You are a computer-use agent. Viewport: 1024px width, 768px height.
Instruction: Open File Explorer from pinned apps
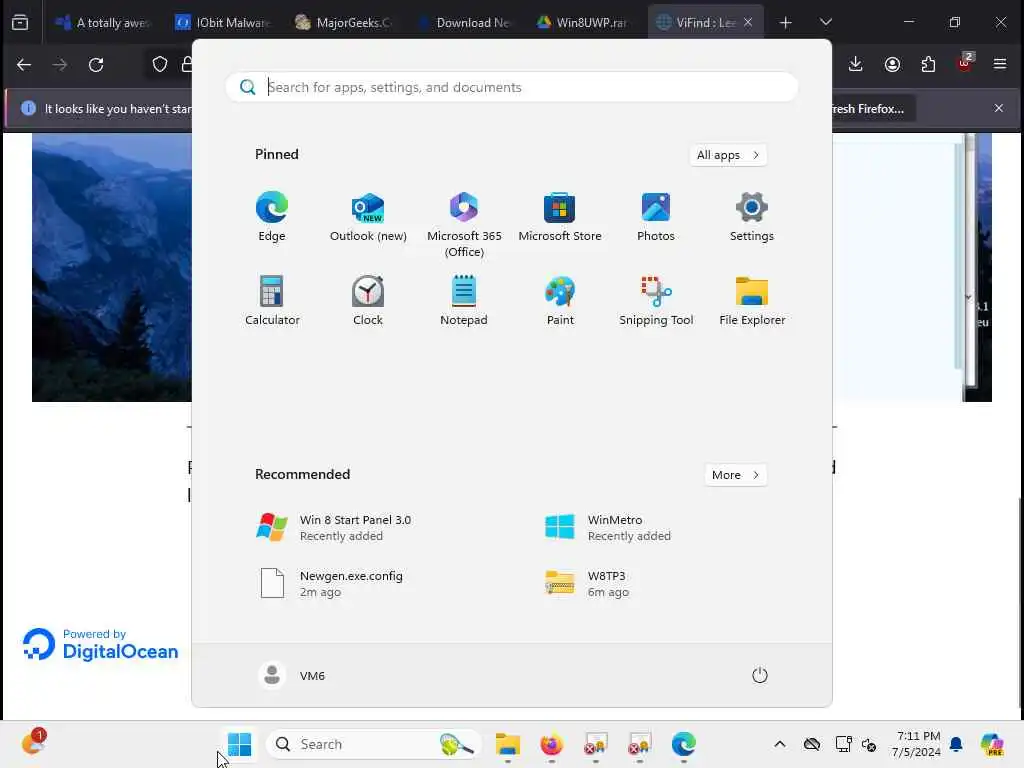(752, 301)
